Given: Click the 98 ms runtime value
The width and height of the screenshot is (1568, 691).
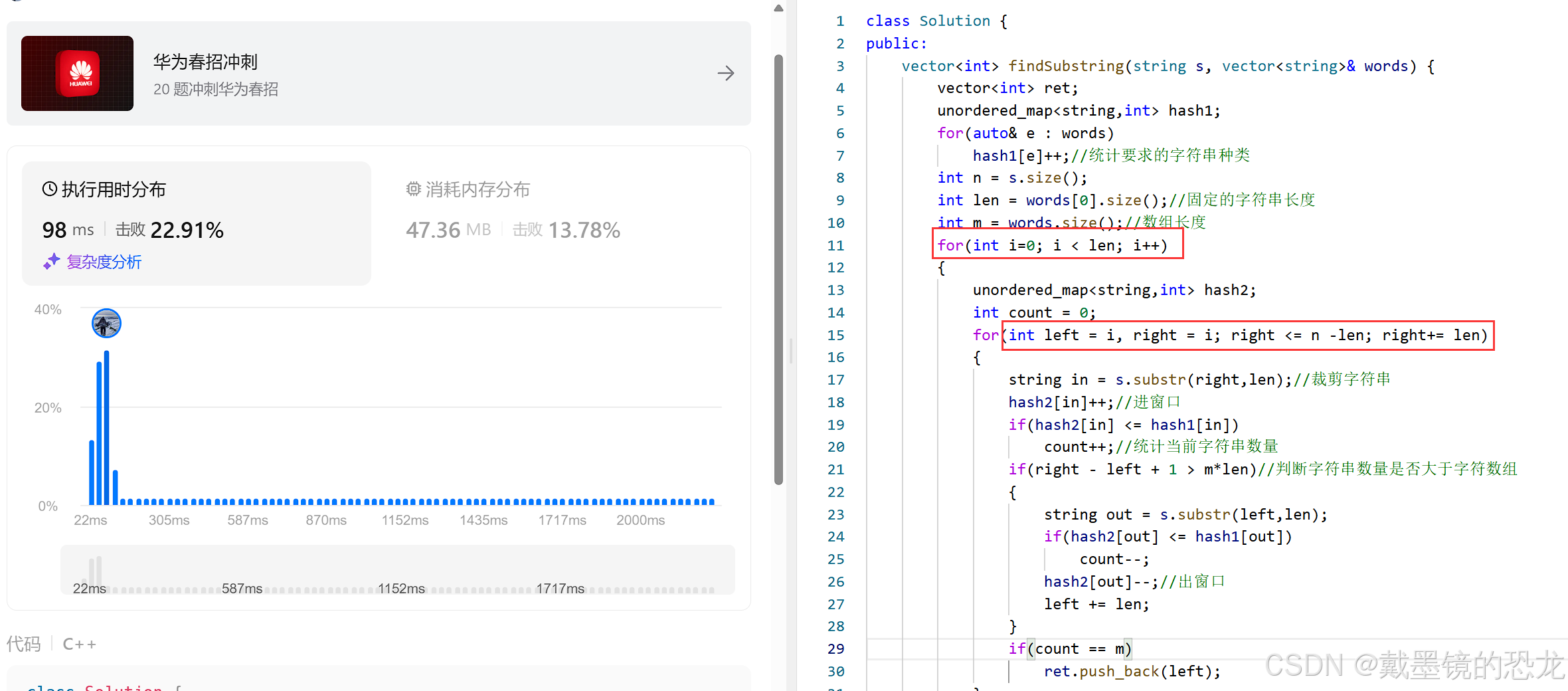Looking at the screenshot, I should tap(68, 230).
